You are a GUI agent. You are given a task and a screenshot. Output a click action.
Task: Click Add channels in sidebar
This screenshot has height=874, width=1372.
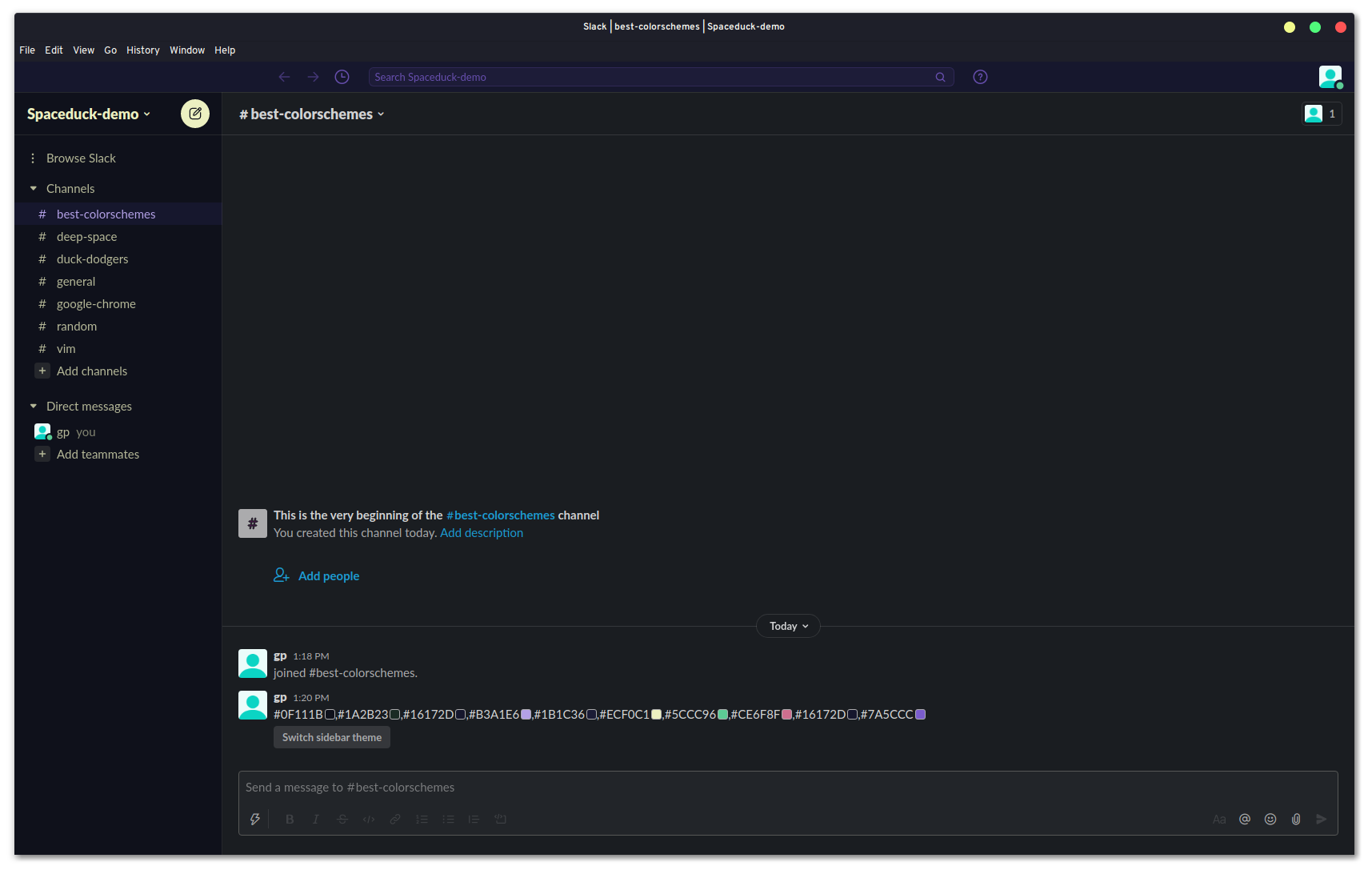[x=92, y=371]
